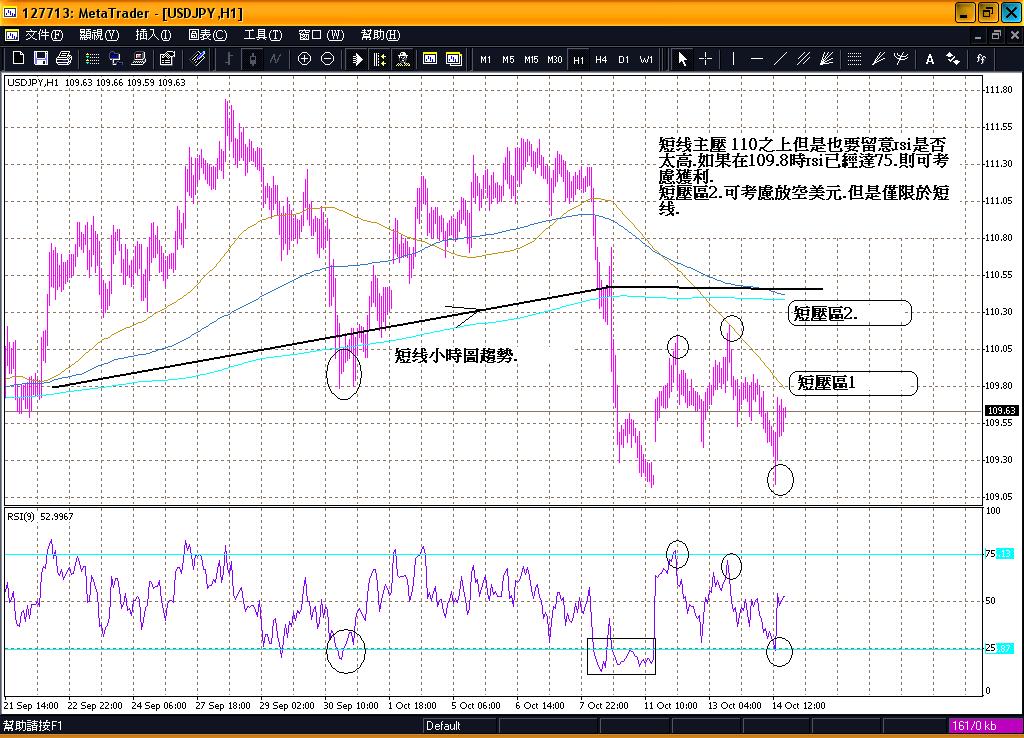Click the USDJPY,H1 chart header text
Screen dimensions: 1024x738
pos(96,82)
